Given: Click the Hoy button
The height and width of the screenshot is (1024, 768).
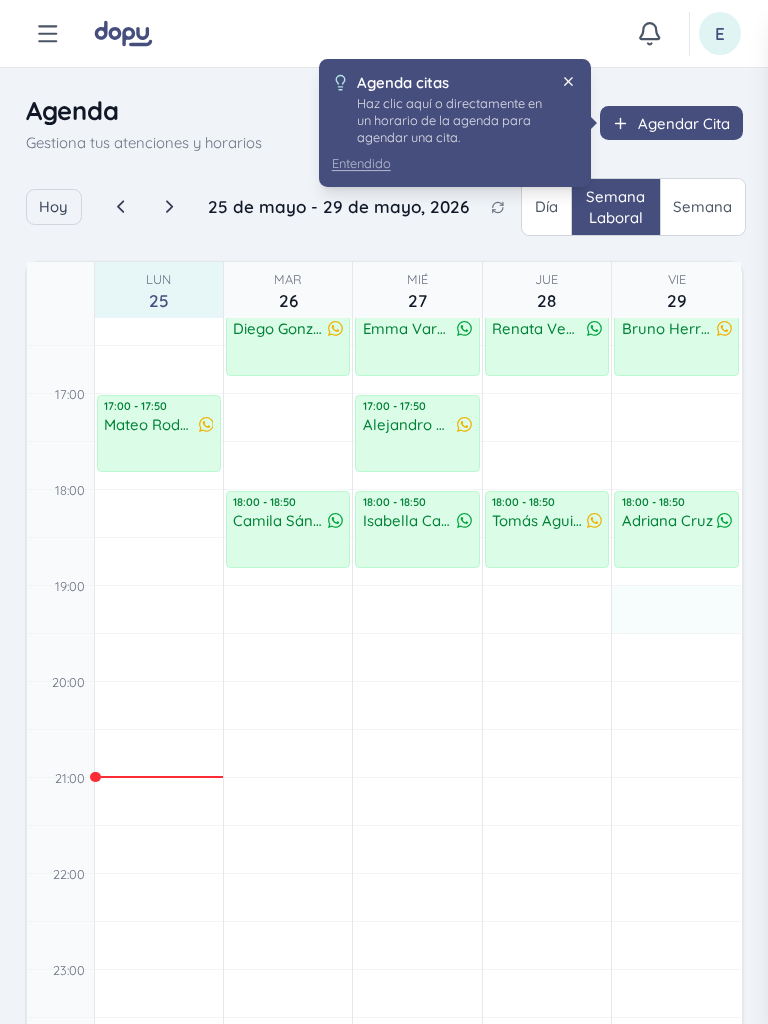Looking at the screenshot, I should [x=54, y=207].
